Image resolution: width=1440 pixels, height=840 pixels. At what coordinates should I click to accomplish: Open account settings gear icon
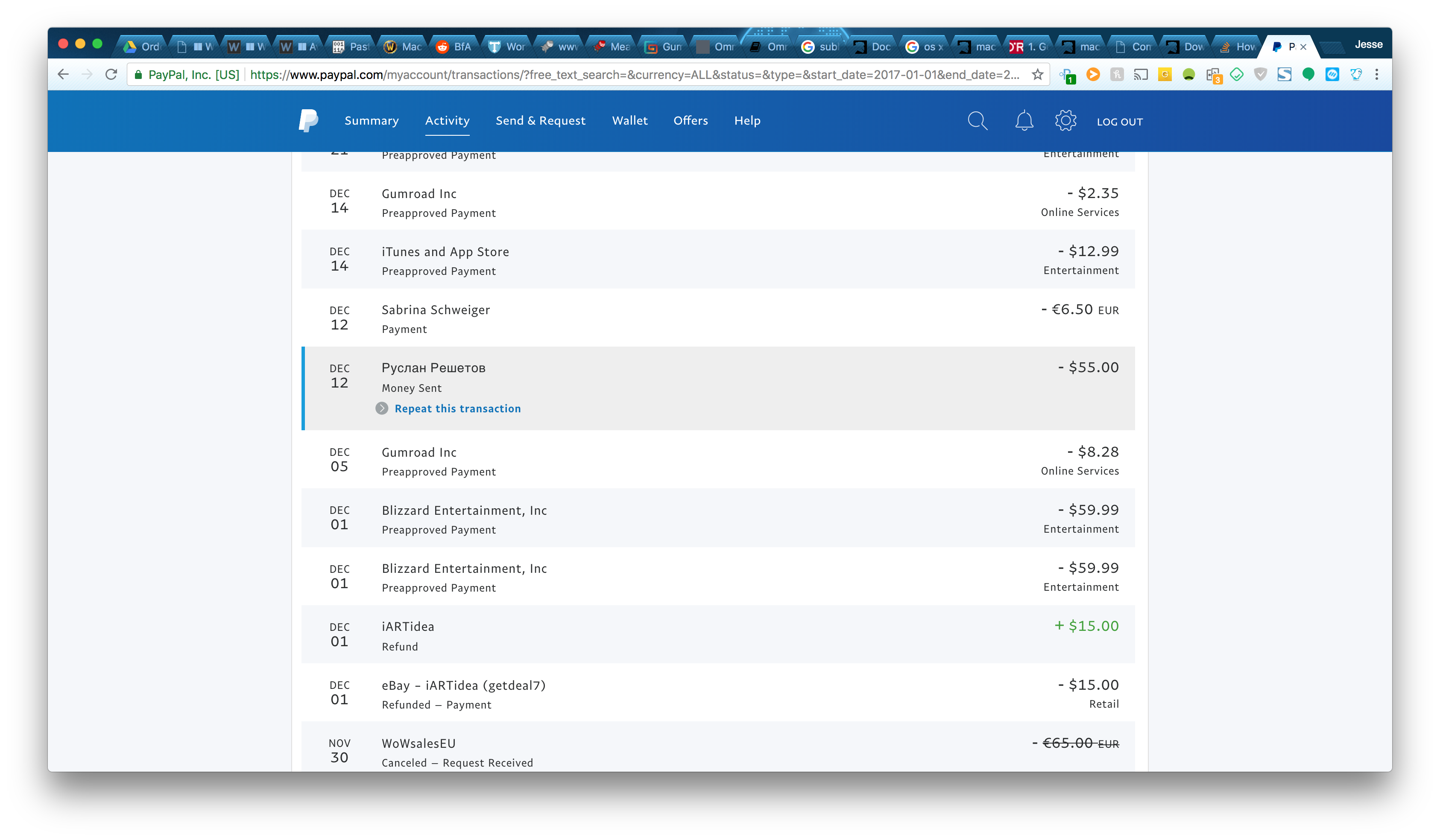pos(1066,120)
